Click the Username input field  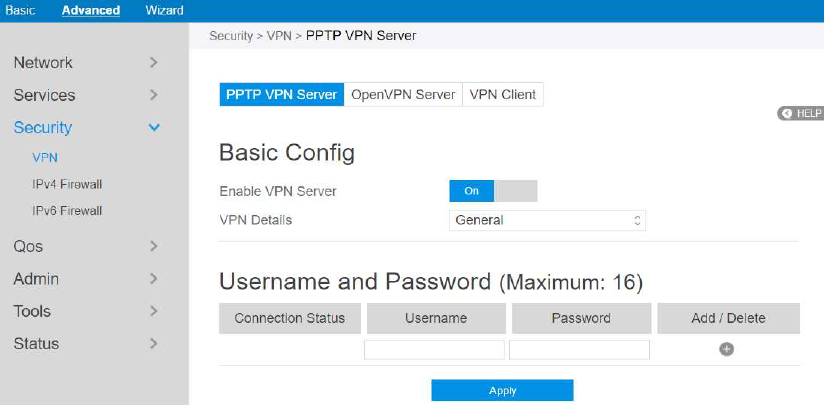tap(434, 350)
